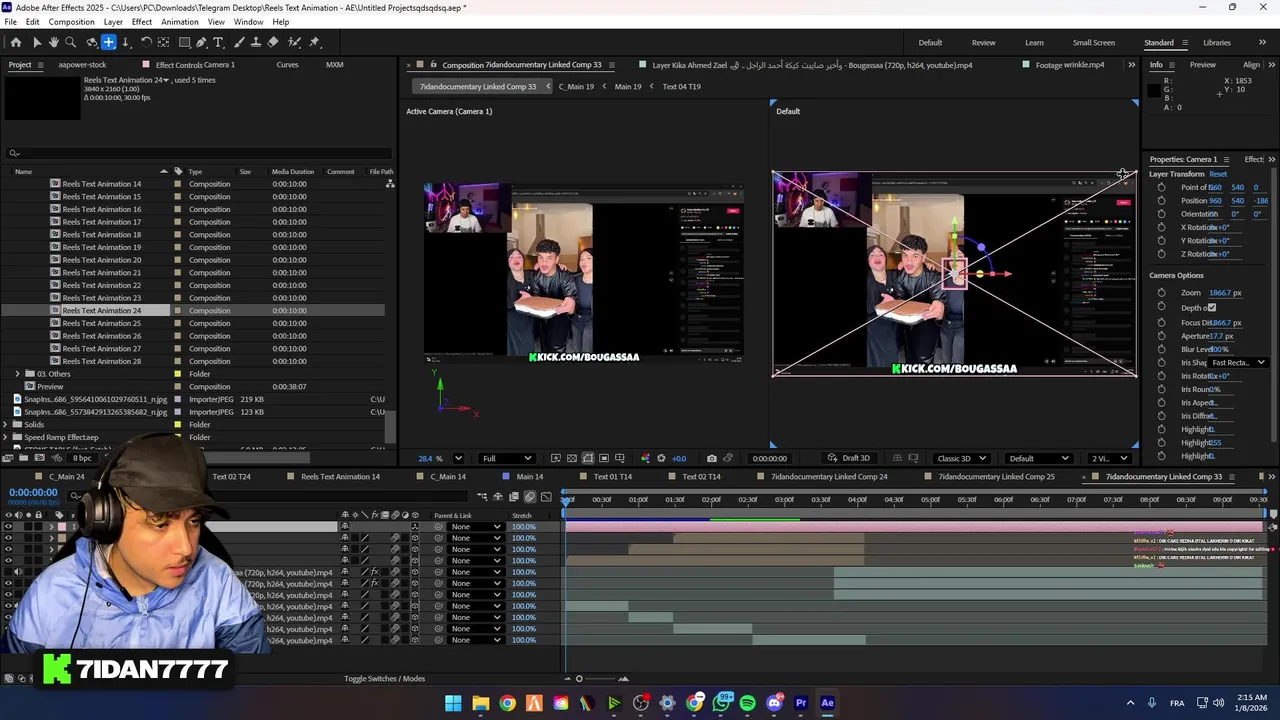Select the Hand tool
The height and width of the screenshot is (720, 1280).
[x=54, y=42]
